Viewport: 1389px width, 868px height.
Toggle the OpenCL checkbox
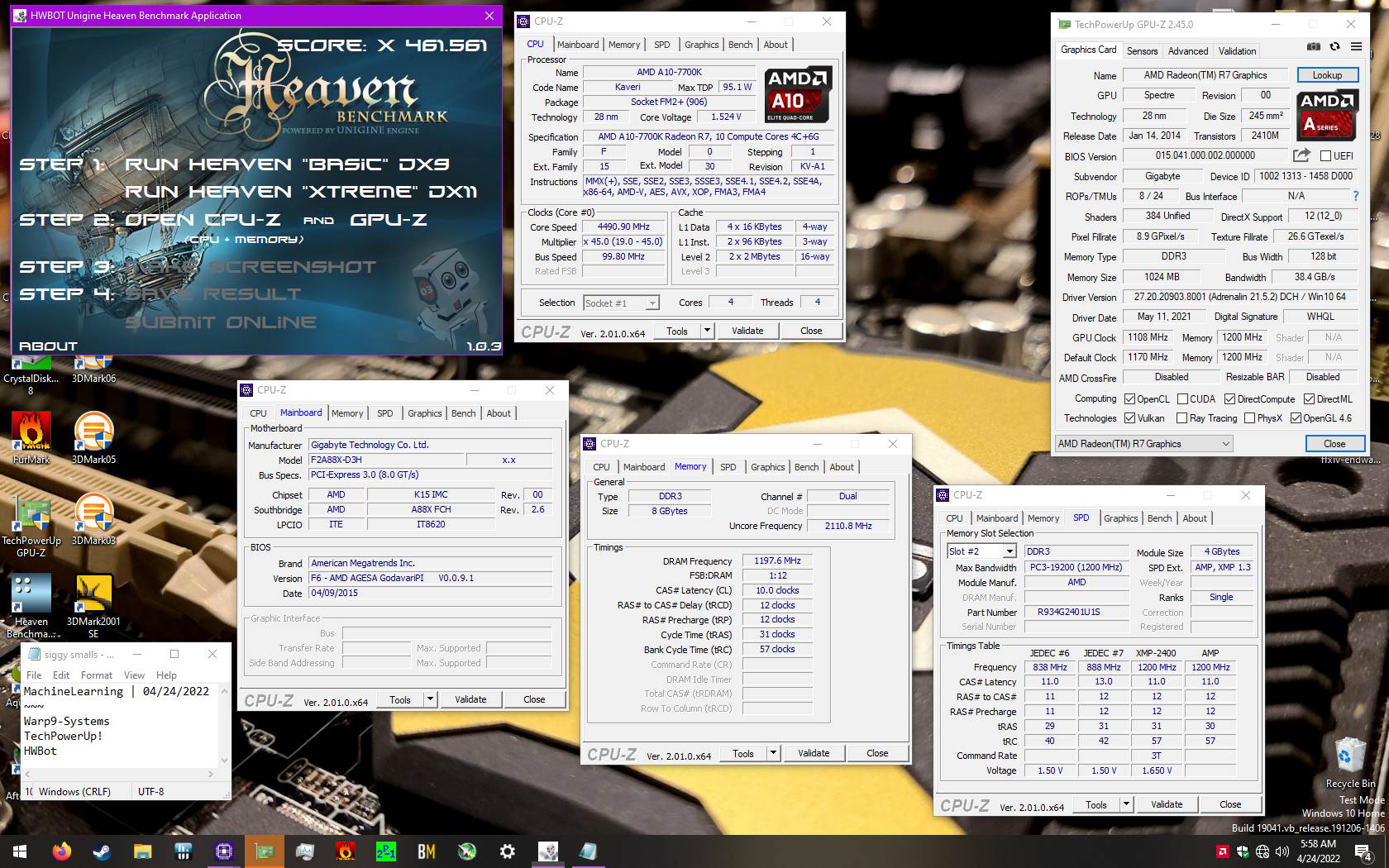[1129, 399]
